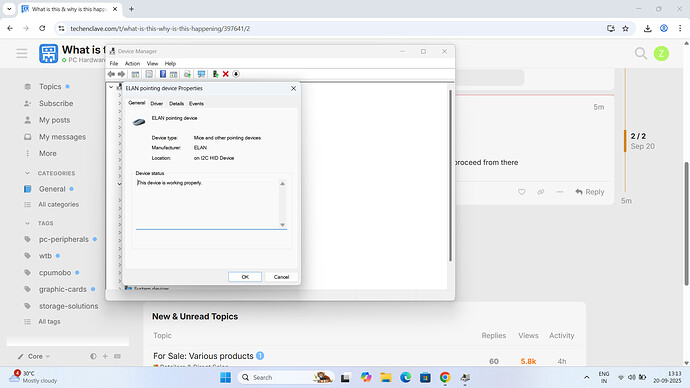Click the Windows taskbar Search box

[x=286, y=377]
